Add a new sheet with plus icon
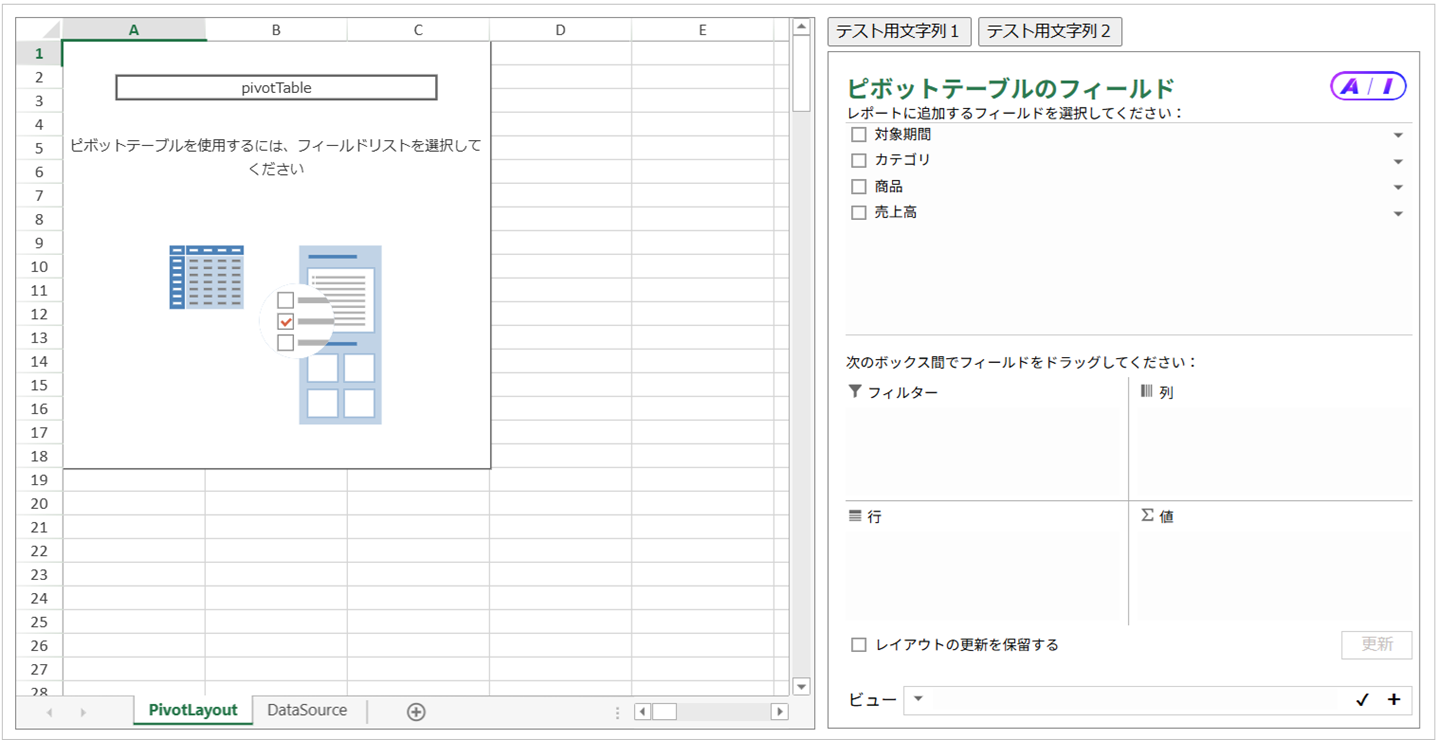Image resolution: width=1438 pixels, height=740 pixels. point(416,712)
